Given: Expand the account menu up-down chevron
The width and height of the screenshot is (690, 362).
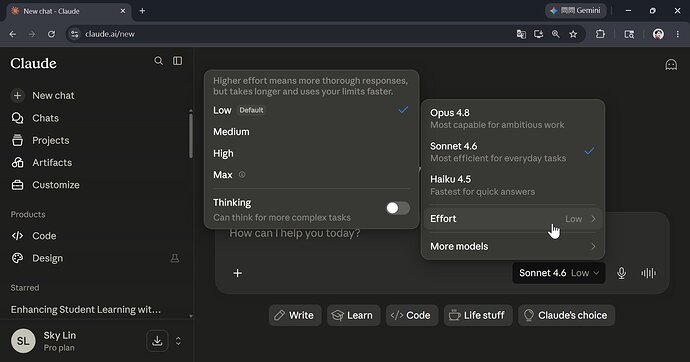Looking at the screenshot, I should [178, 341].
